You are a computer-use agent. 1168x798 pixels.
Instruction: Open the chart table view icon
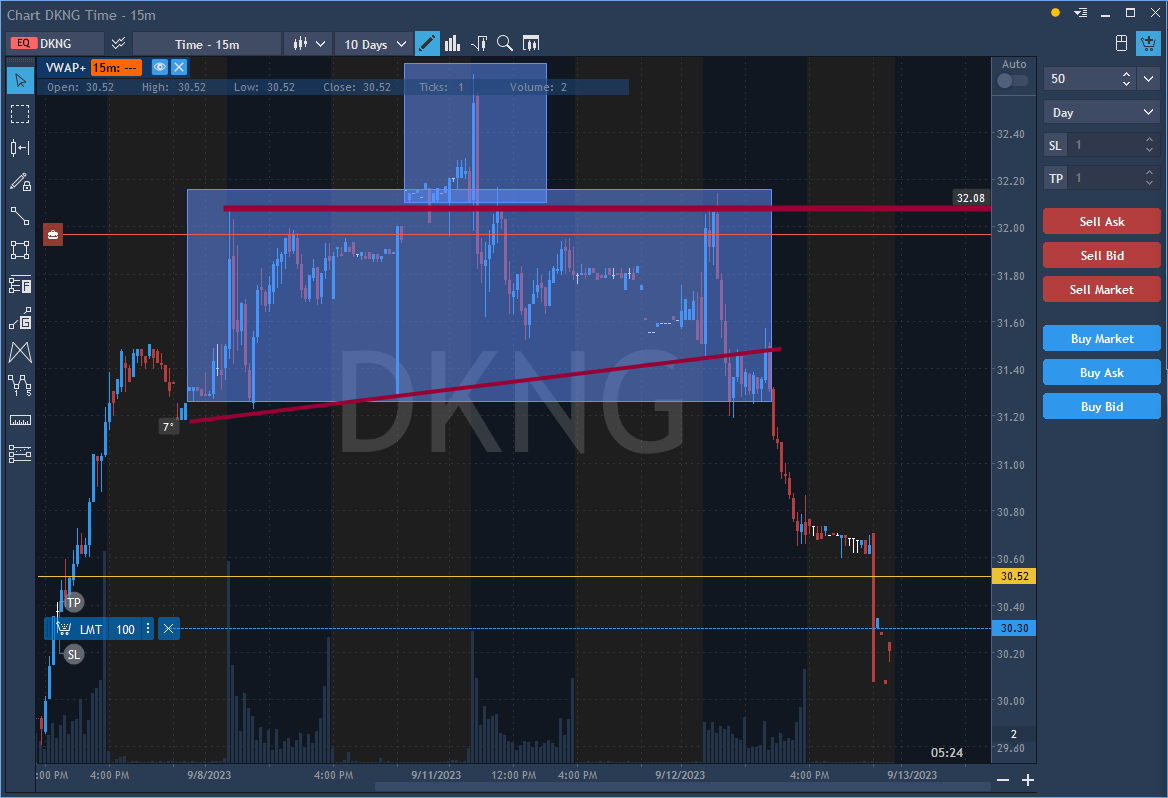tap(531, 43)
